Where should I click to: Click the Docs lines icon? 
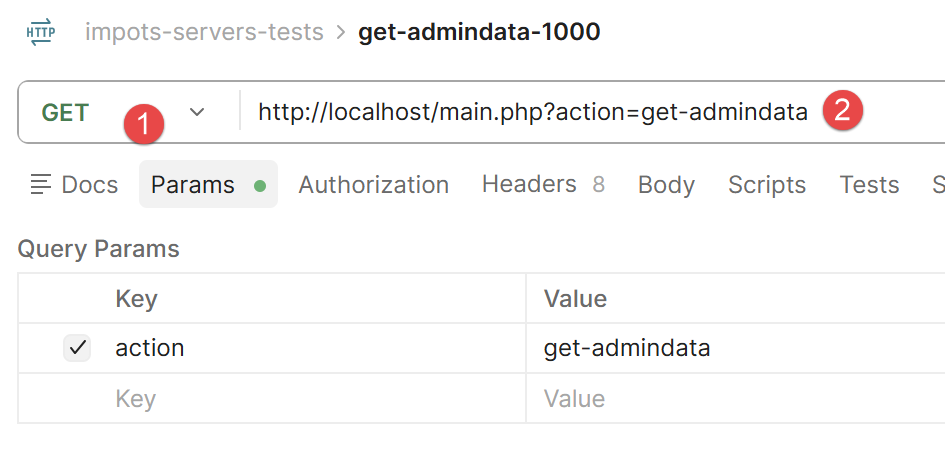41,184
